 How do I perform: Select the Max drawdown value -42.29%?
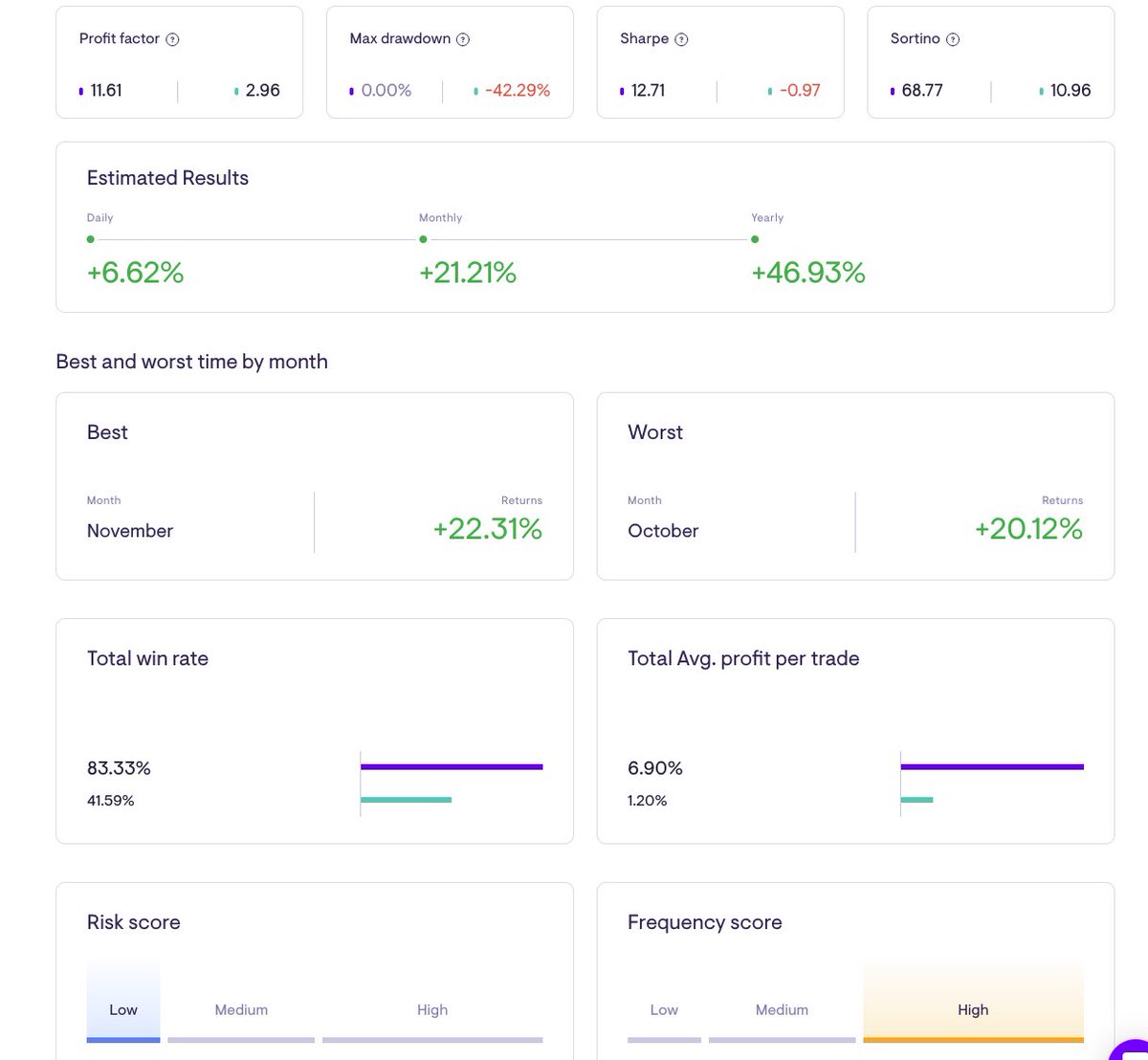coord(518,90)
